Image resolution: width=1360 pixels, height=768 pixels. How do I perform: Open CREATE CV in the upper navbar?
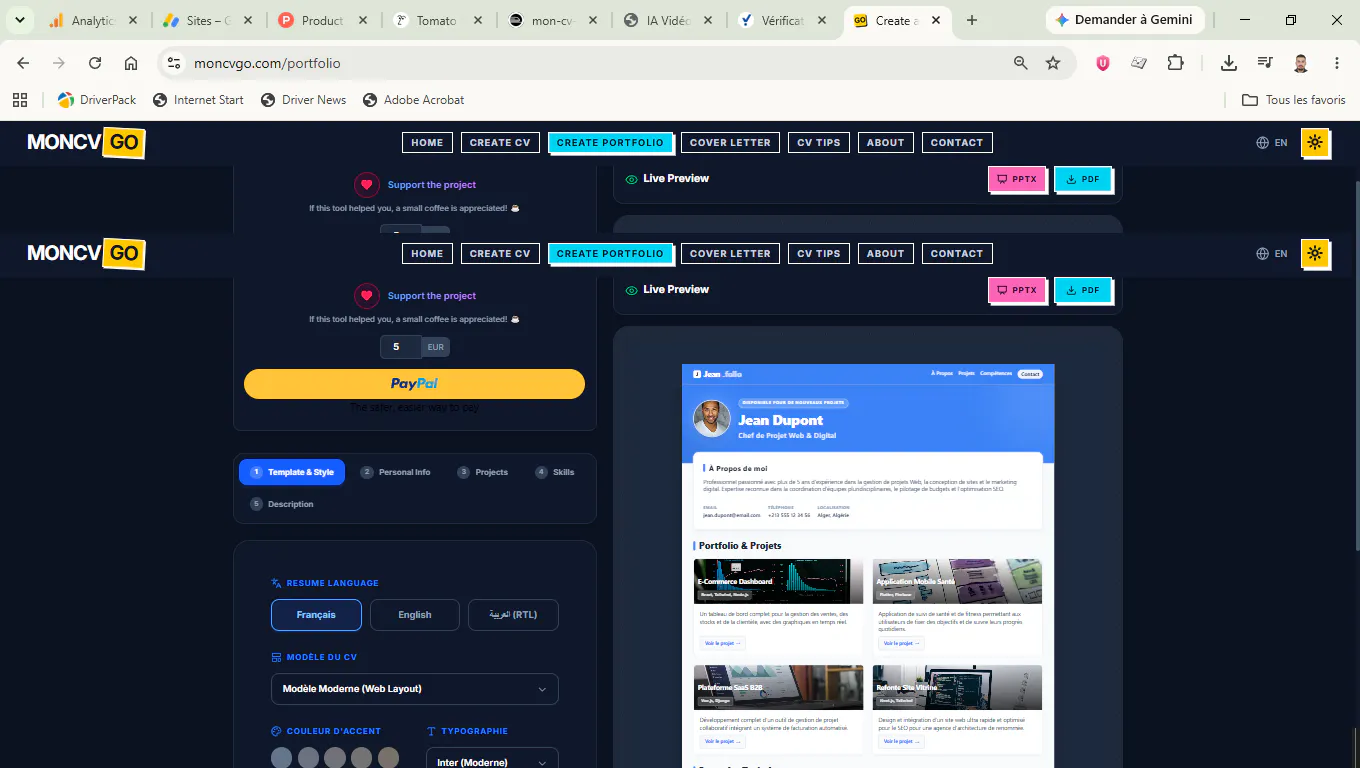point(500,142)
